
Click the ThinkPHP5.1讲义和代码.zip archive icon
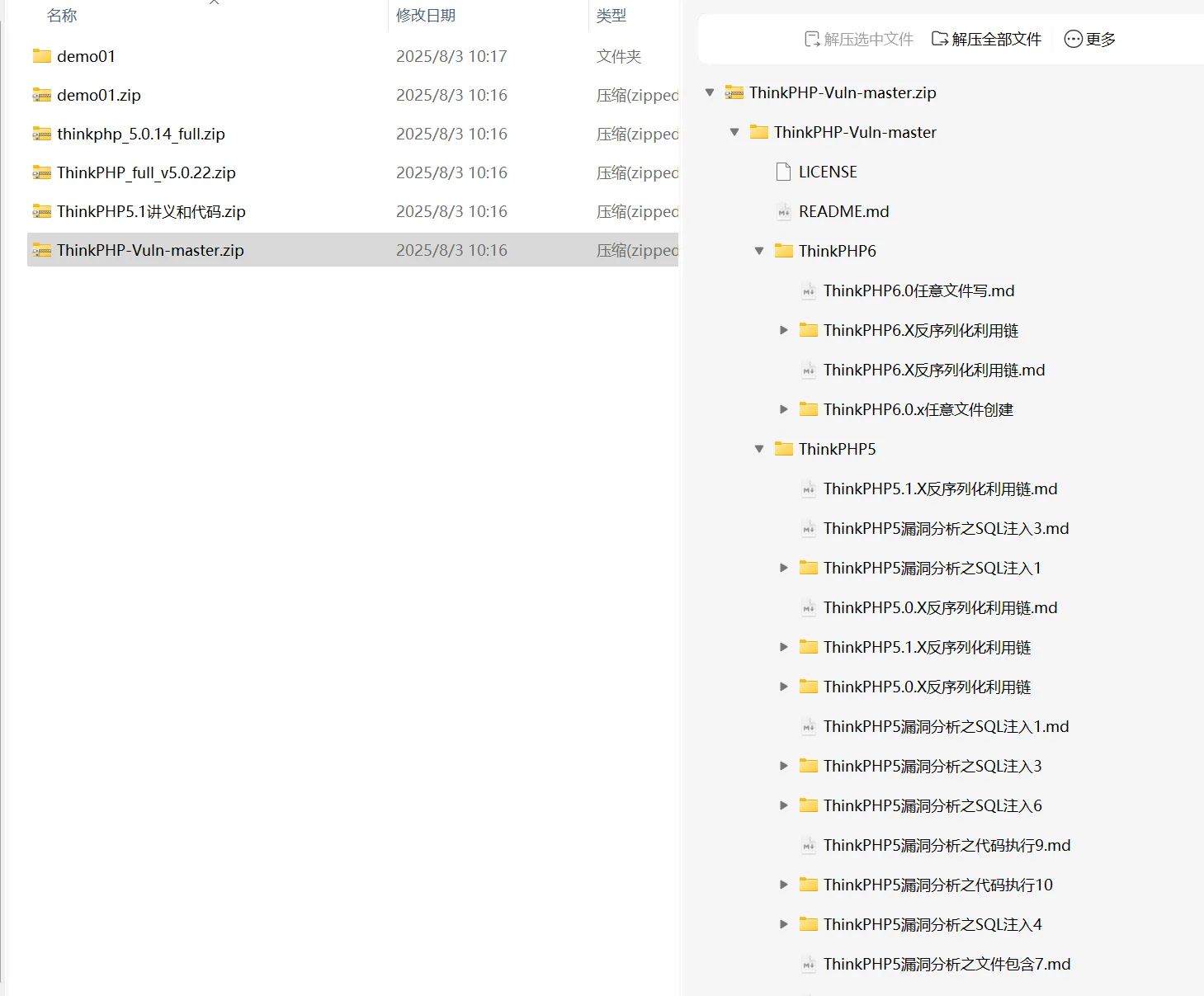[x=41, y=211]
